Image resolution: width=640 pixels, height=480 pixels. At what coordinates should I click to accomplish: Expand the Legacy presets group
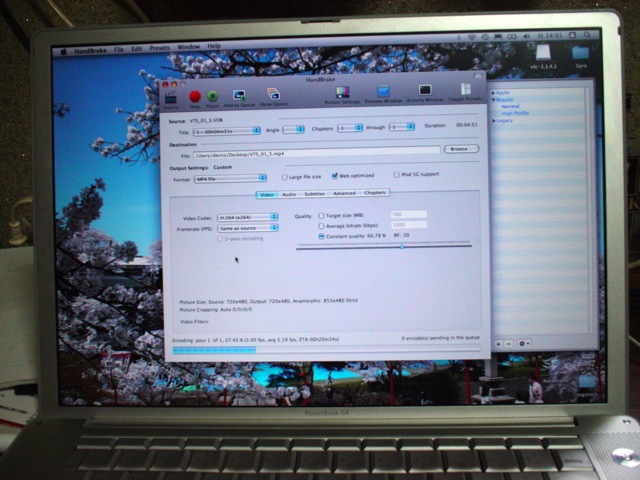493,121
